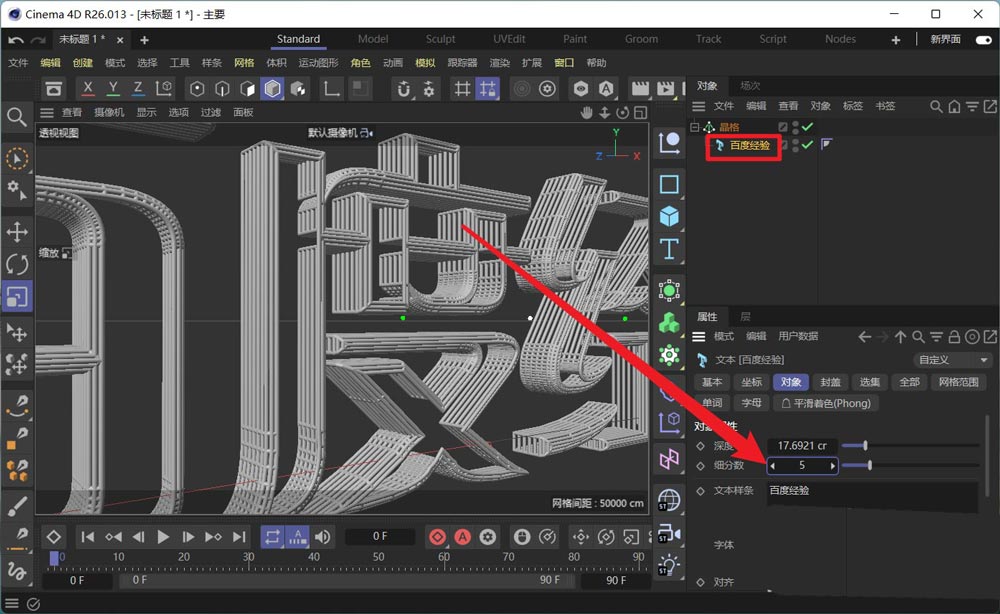Viewport: 1000px width, 614px height.
Task: Go to start of animation
Action: pos(88,537)
